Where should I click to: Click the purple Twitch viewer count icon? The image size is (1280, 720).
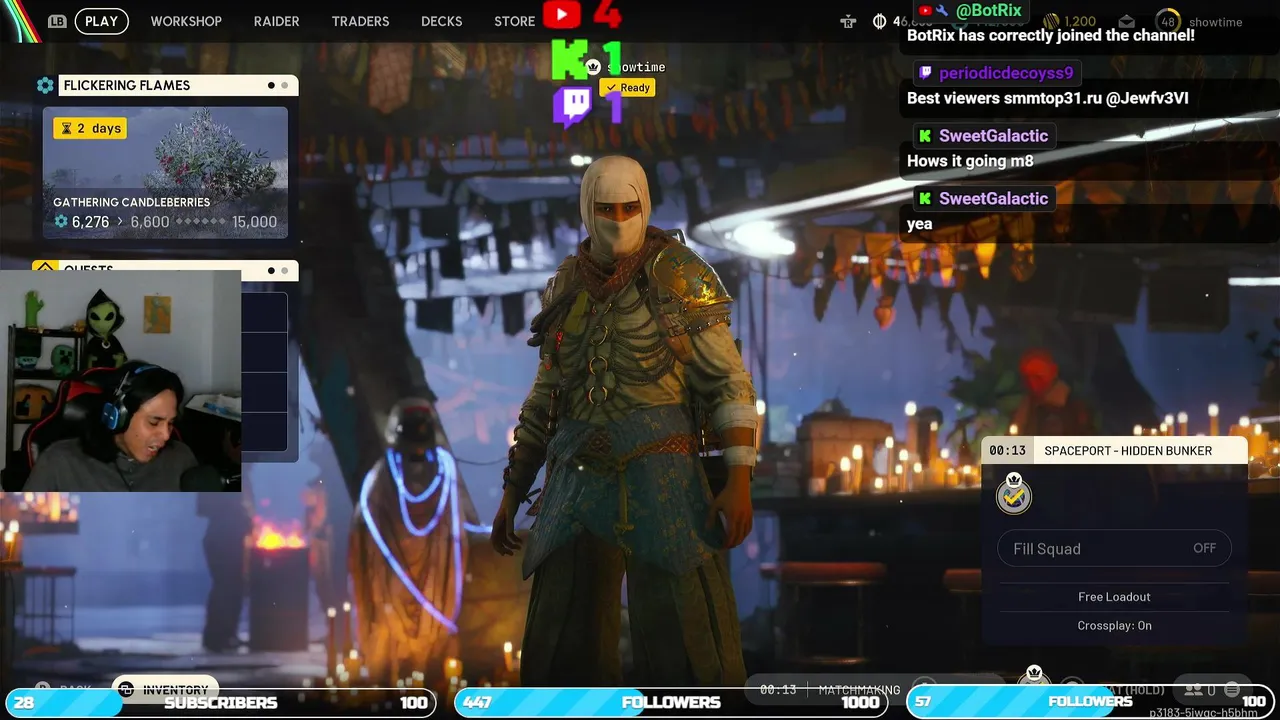click(572, 106)
